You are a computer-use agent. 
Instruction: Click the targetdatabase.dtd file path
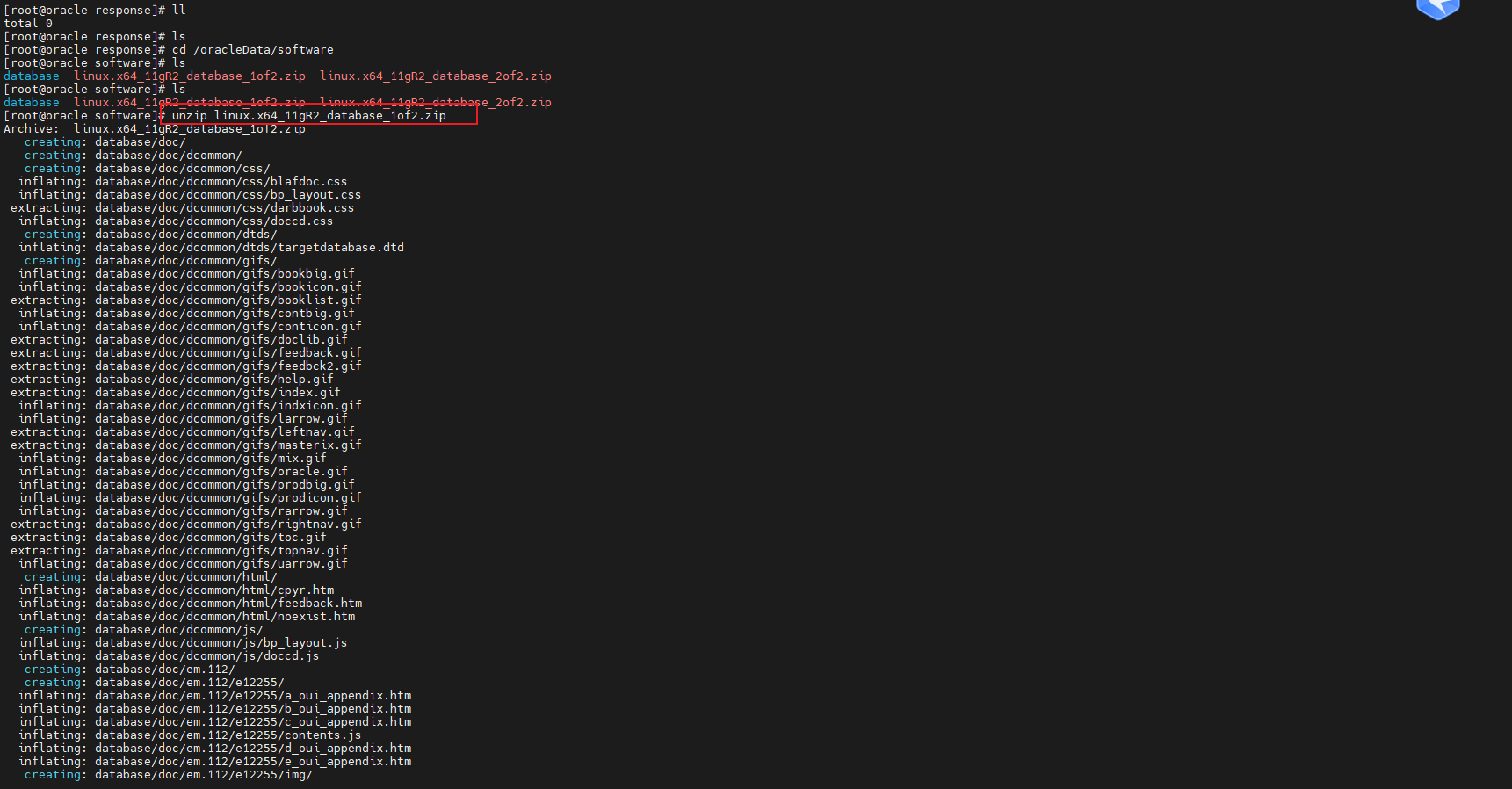(250, 248)
